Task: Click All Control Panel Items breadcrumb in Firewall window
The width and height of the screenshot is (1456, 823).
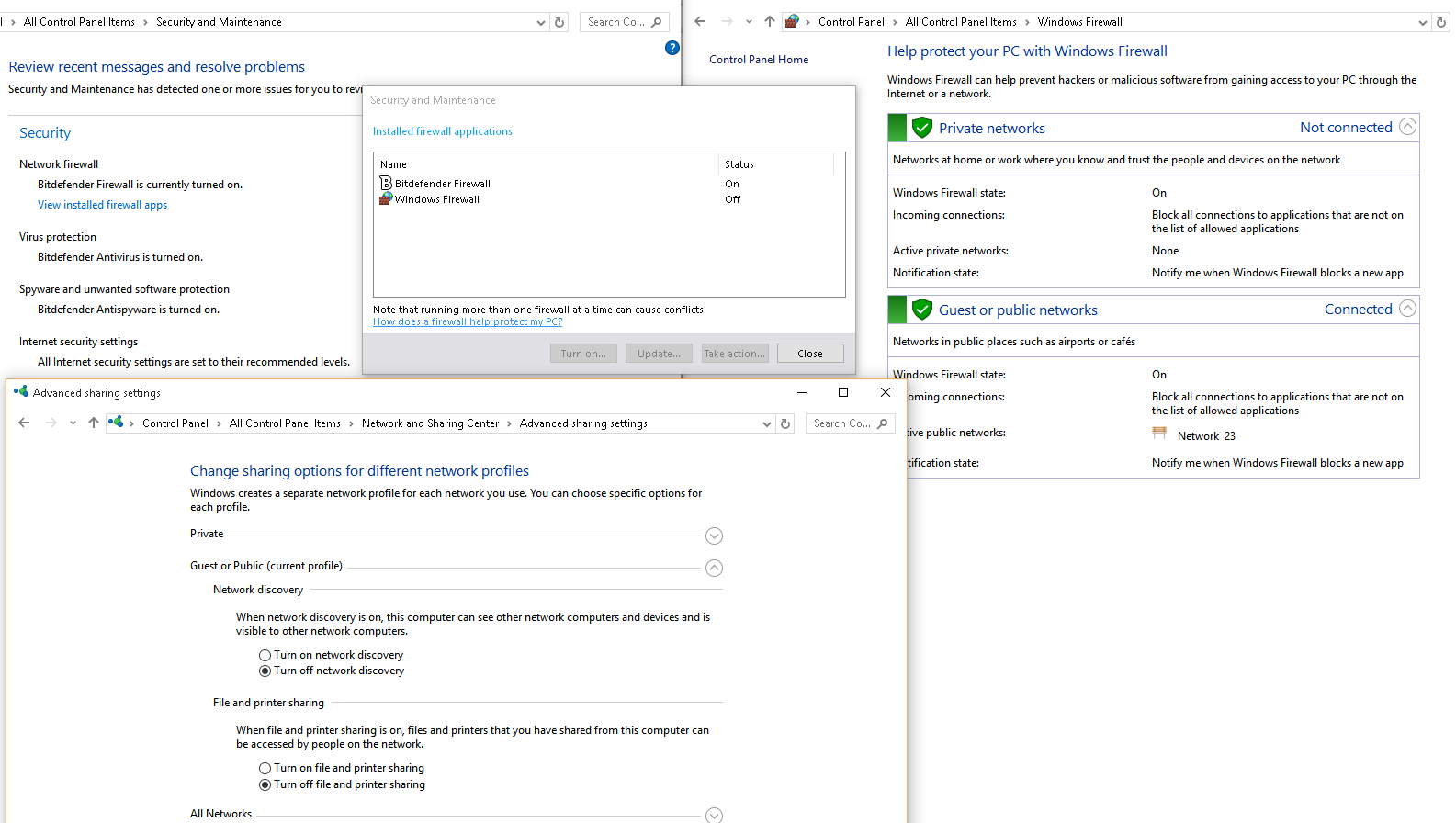Action: (x=961, y=22)
